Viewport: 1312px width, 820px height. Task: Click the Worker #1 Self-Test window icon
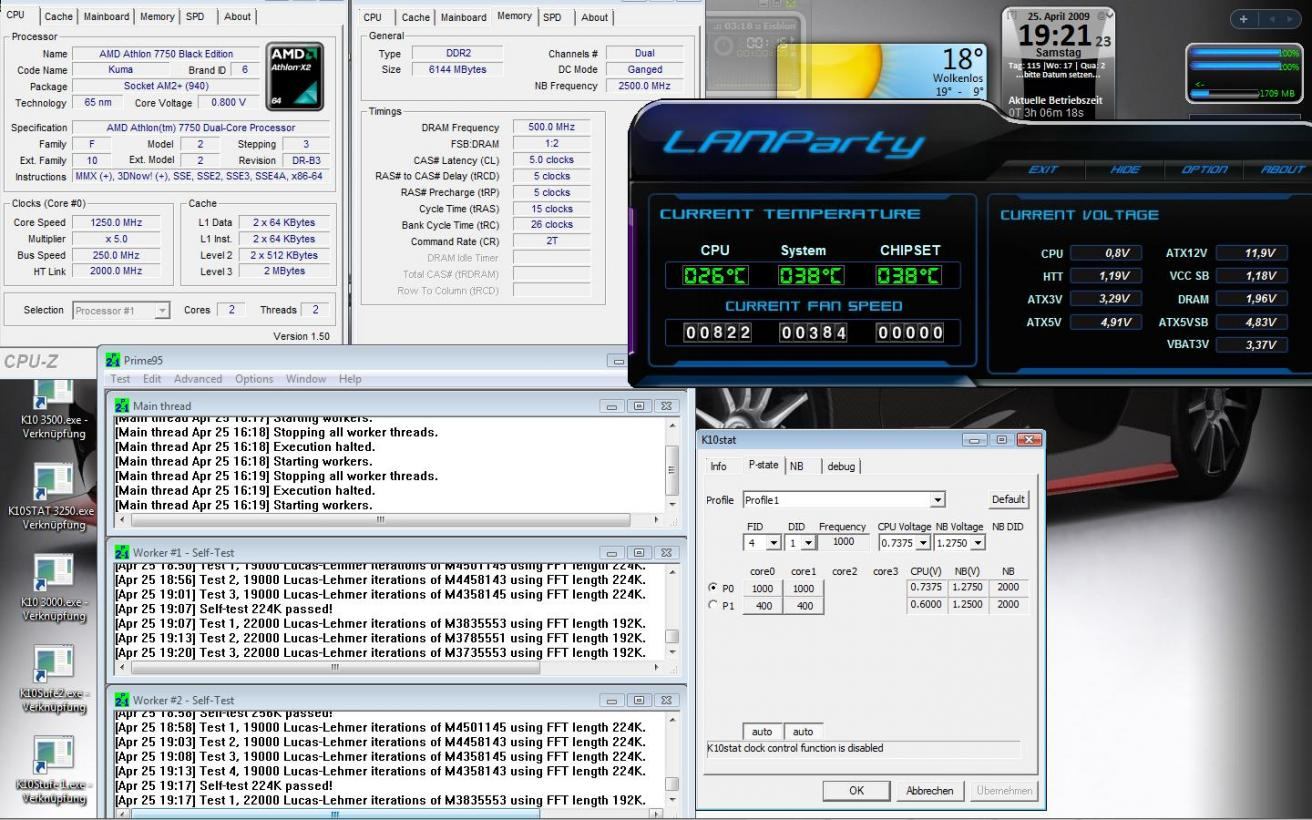pos(122,552)
